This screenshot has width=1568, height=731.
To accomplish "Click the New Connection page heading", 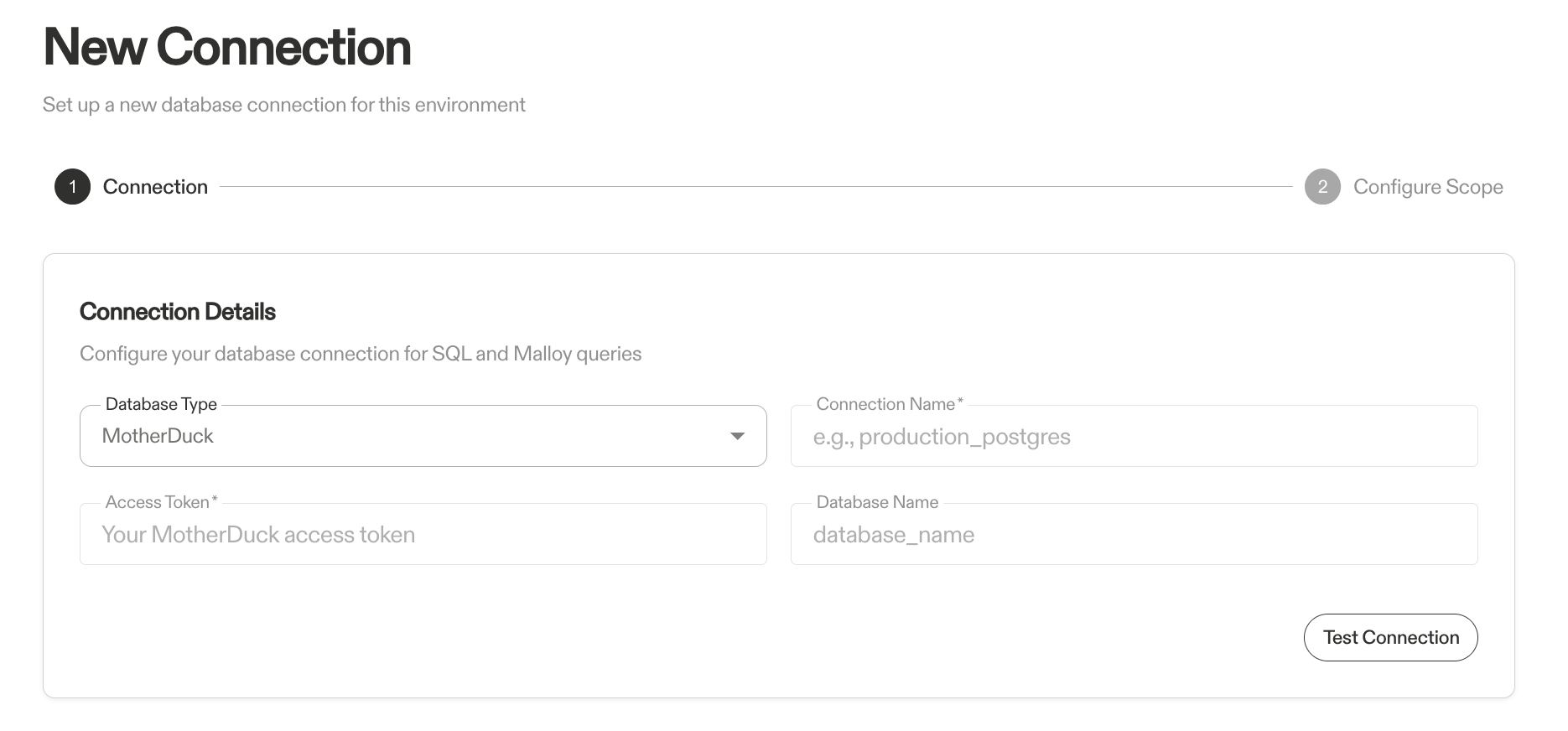I will pyautogui.click(x=227, y=47).
